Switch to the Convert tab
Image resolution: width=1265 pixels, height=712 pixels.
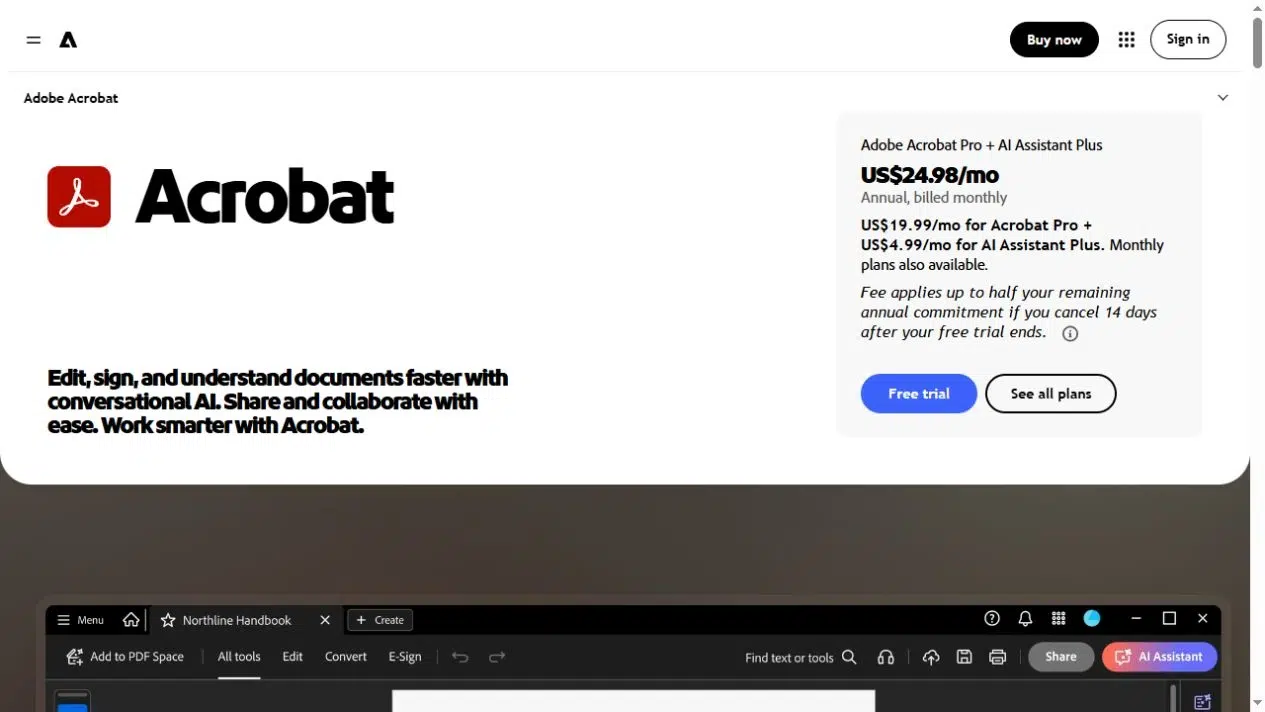point(346,657)
